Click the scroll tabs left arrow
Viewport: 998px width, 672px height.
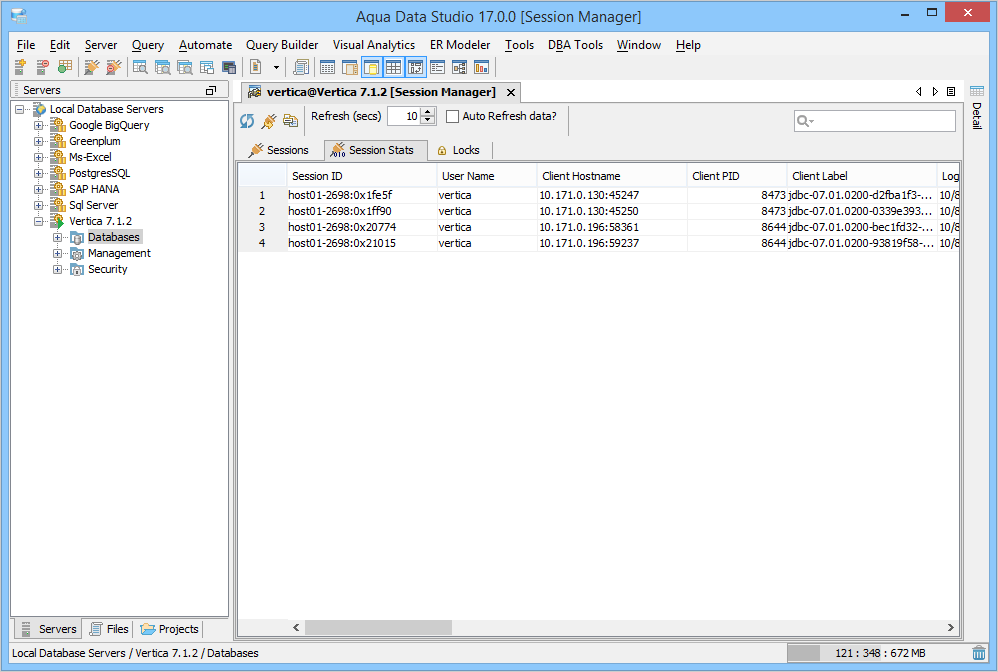pos(918,92)
